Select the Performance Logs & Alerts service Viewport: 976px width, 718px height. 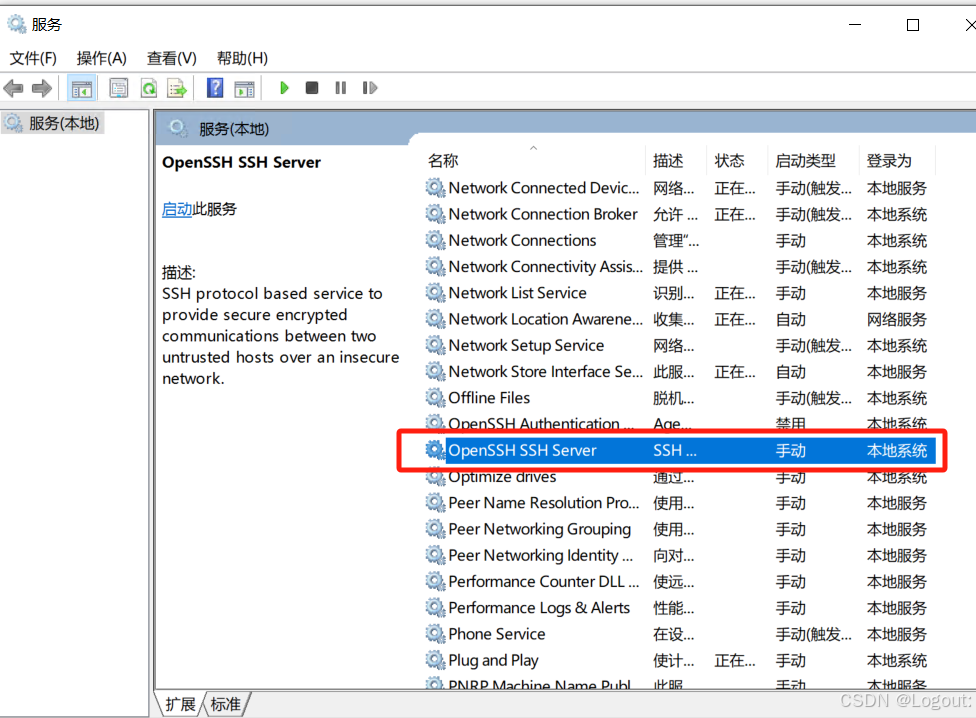[680, 607]
